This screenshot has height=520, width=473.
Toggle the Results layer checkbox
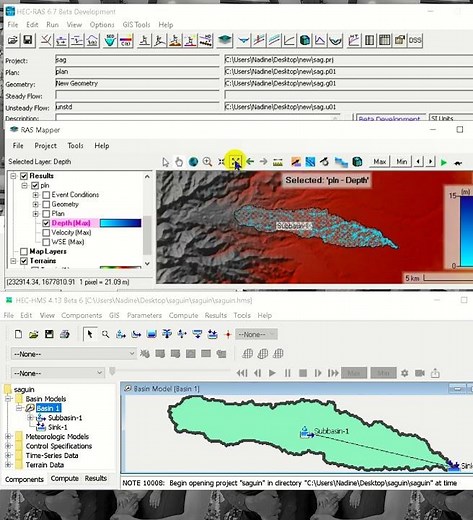click(x=24, y=176)
